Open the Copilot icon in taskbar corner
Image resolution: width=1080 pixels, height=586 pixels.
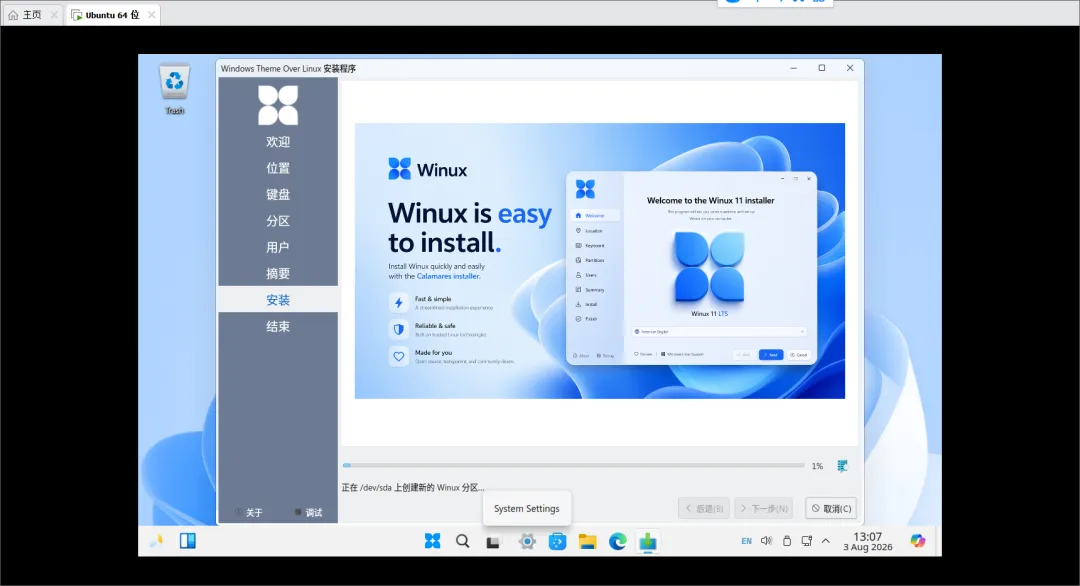tap(917, 541)
